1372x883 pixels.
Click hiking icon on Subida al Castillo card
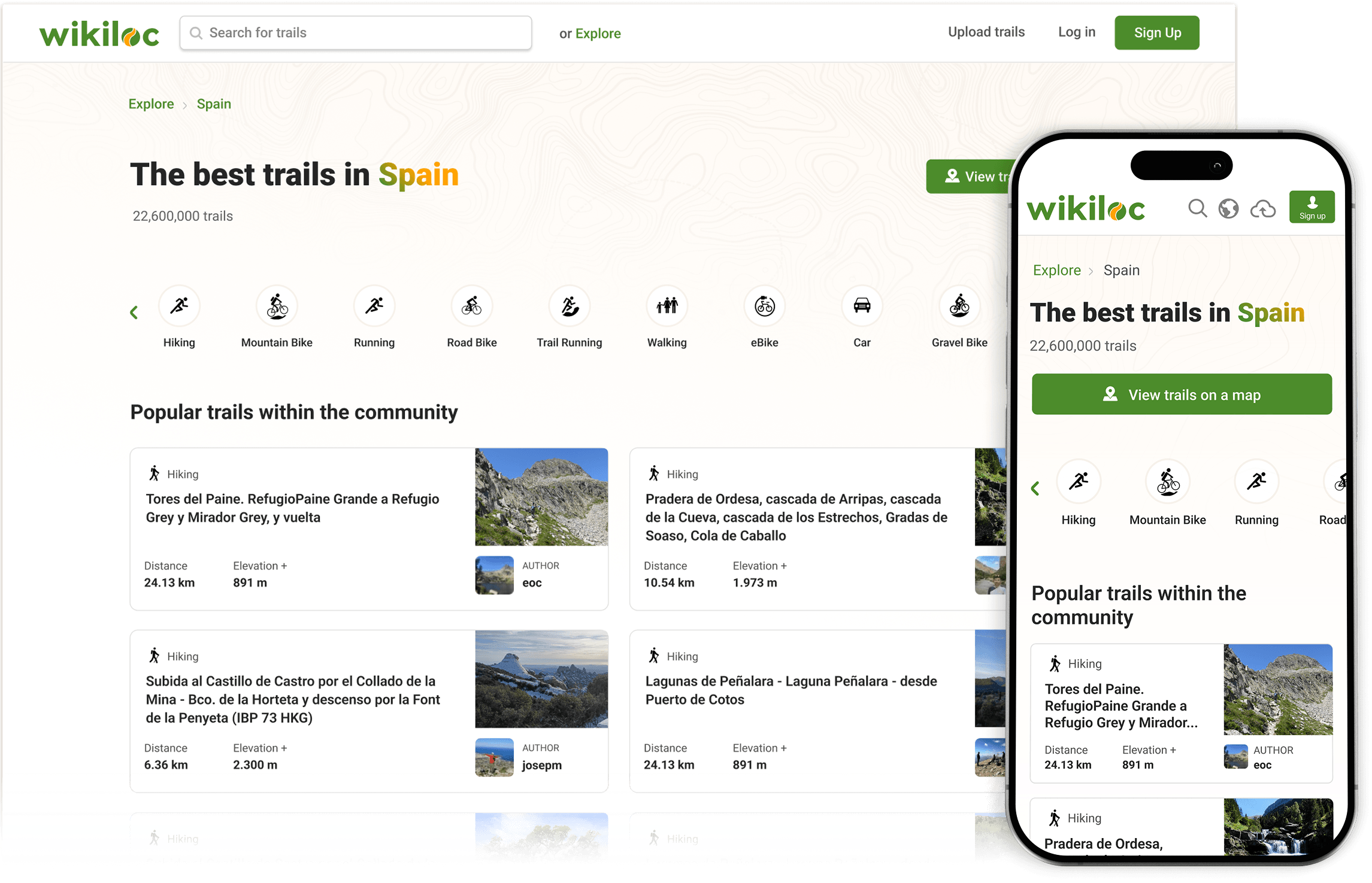pos(154,656)
